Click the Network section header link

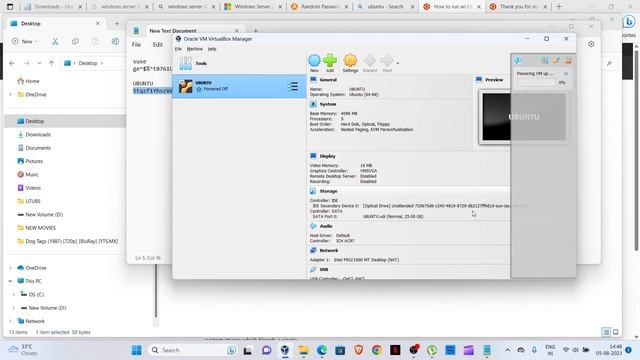tap(329, 251)
